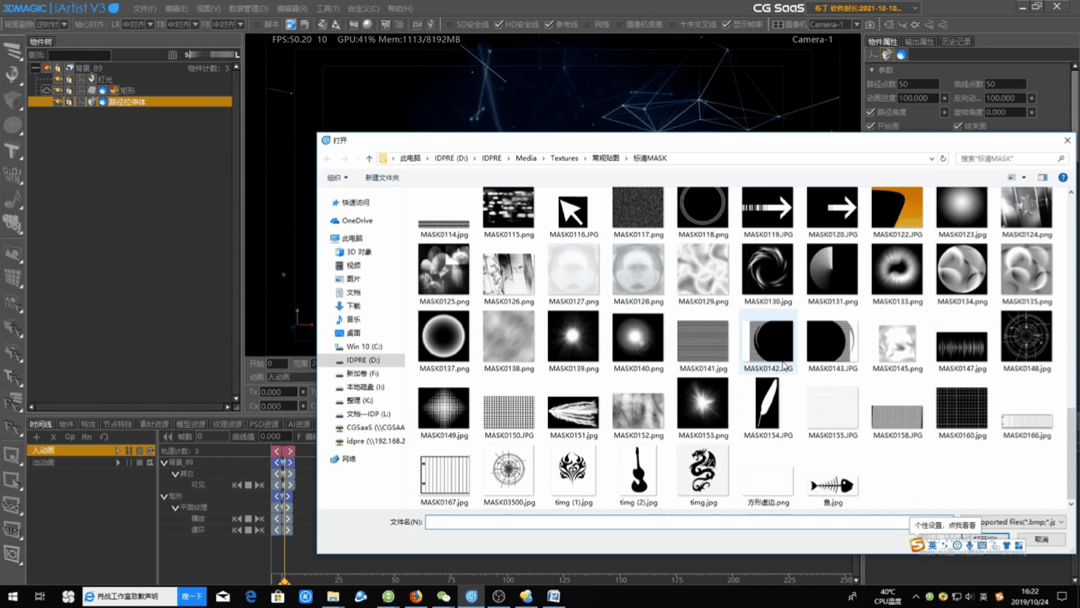Enable the 网格 grid checkbox
Viewport: 1080px width, 608px height.
(587, 24)
